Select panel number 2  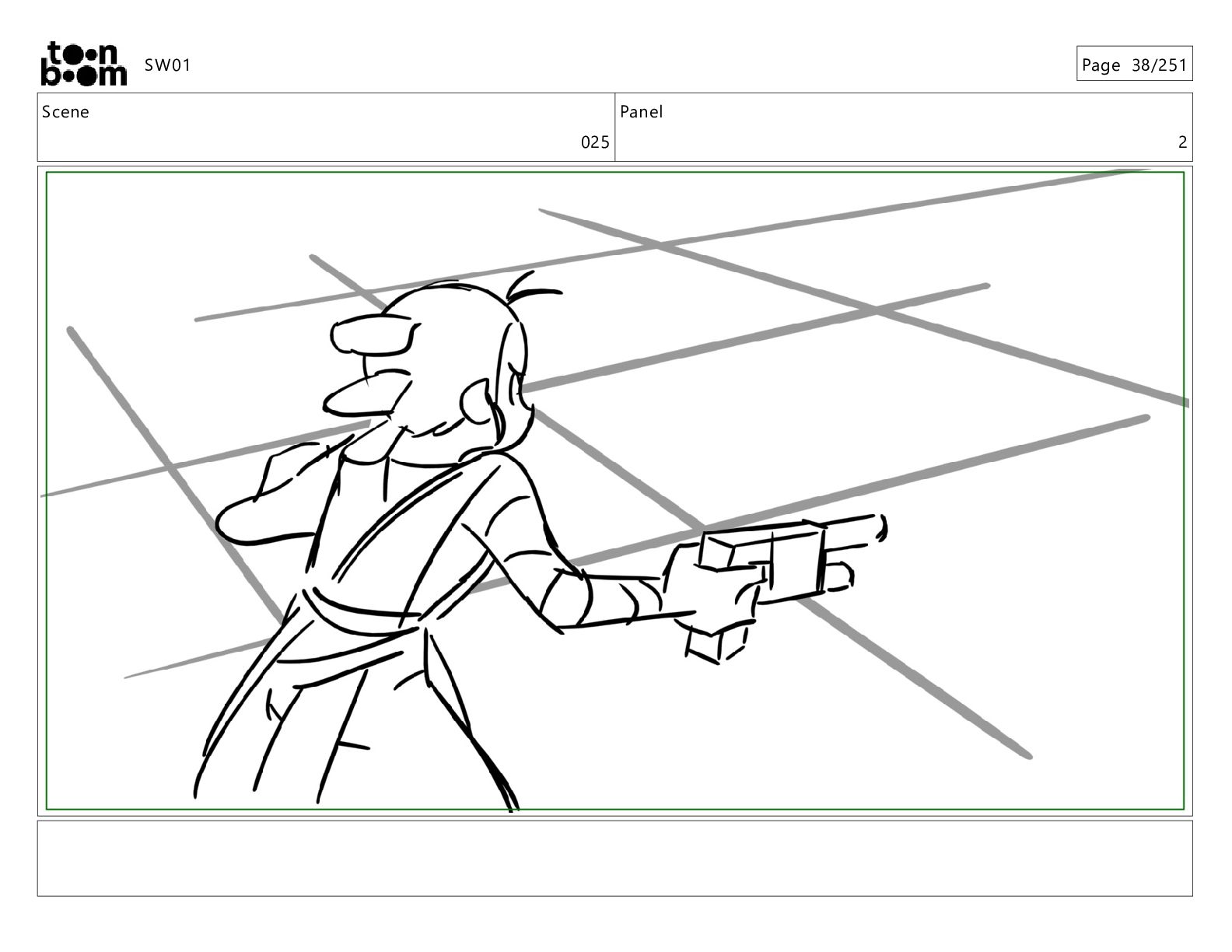1182,142
